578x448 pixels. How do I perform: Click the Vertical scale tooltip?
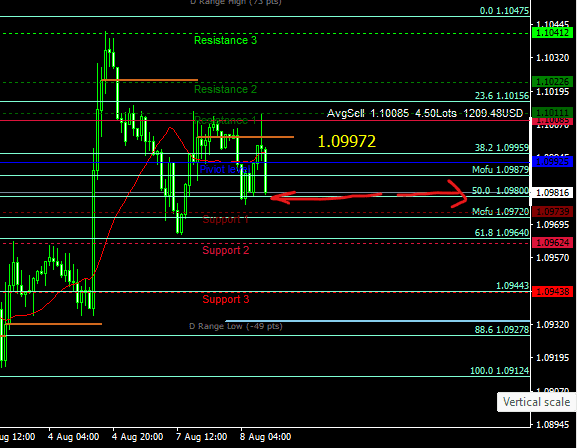536,402
